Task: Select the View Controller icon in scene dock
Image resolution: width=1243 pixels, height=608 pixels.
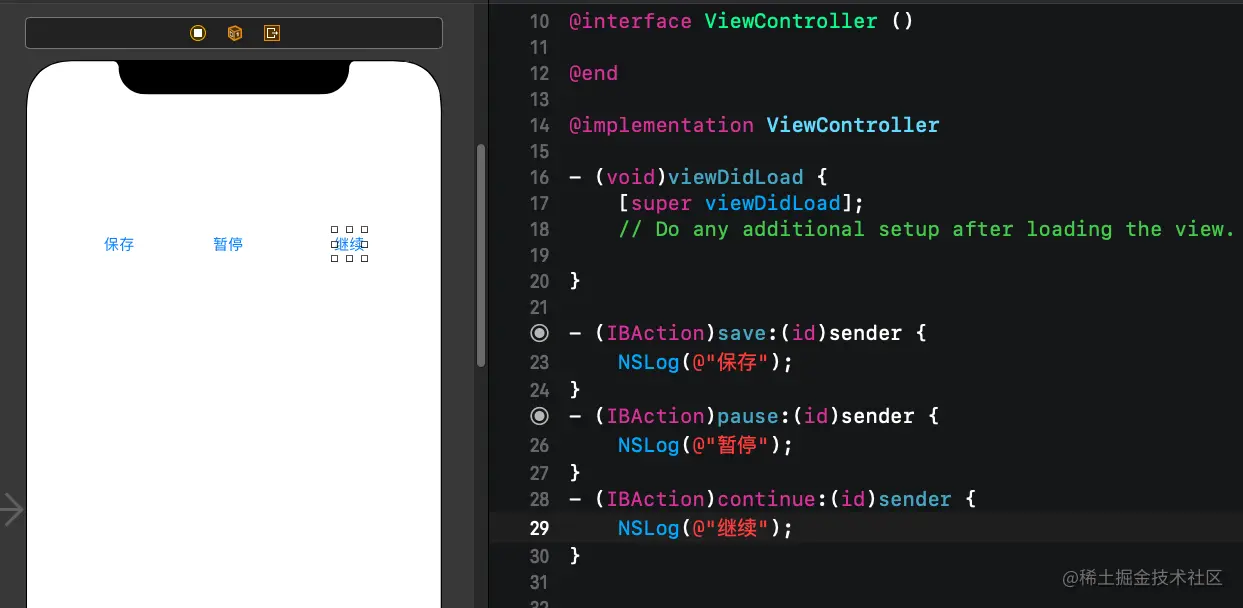Action: 198,33
